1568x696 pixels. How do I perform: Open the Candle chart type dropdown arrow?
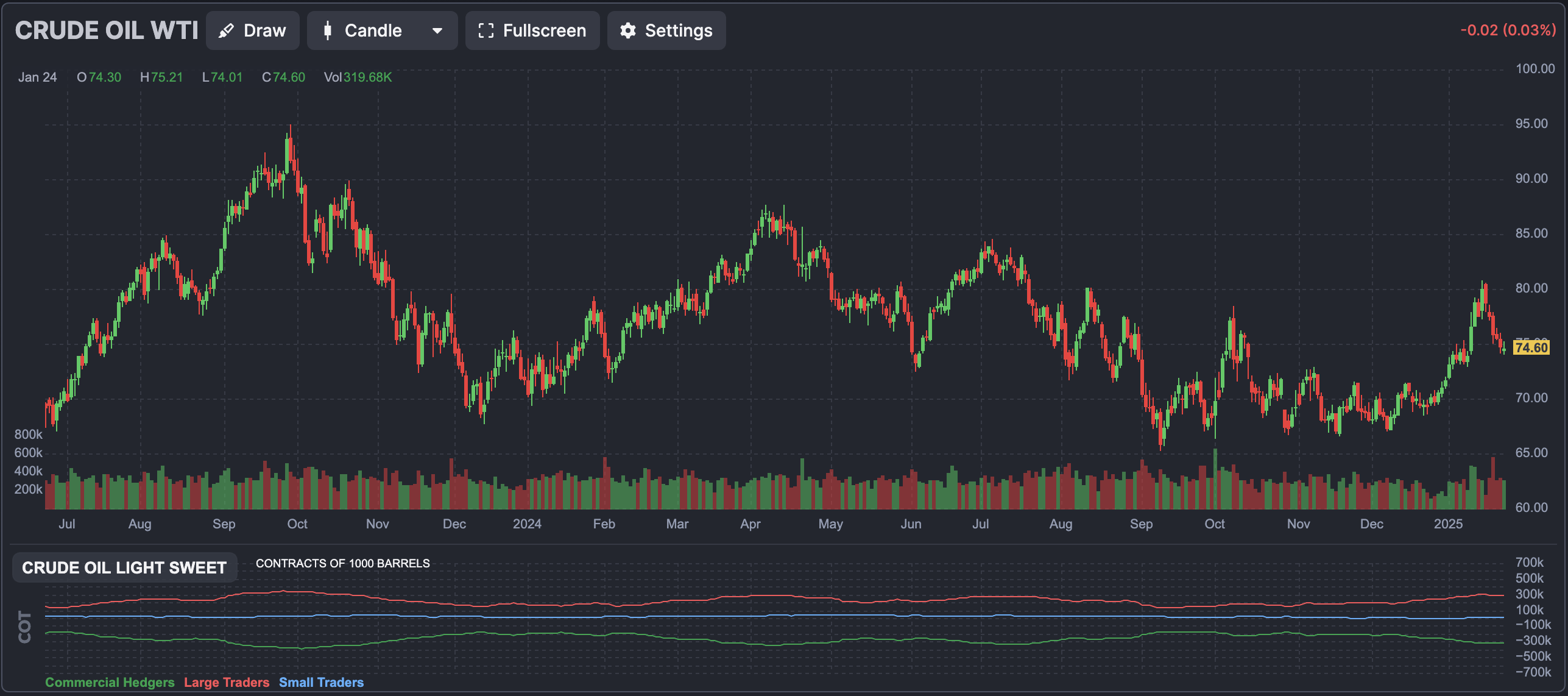tap(437, 30)
